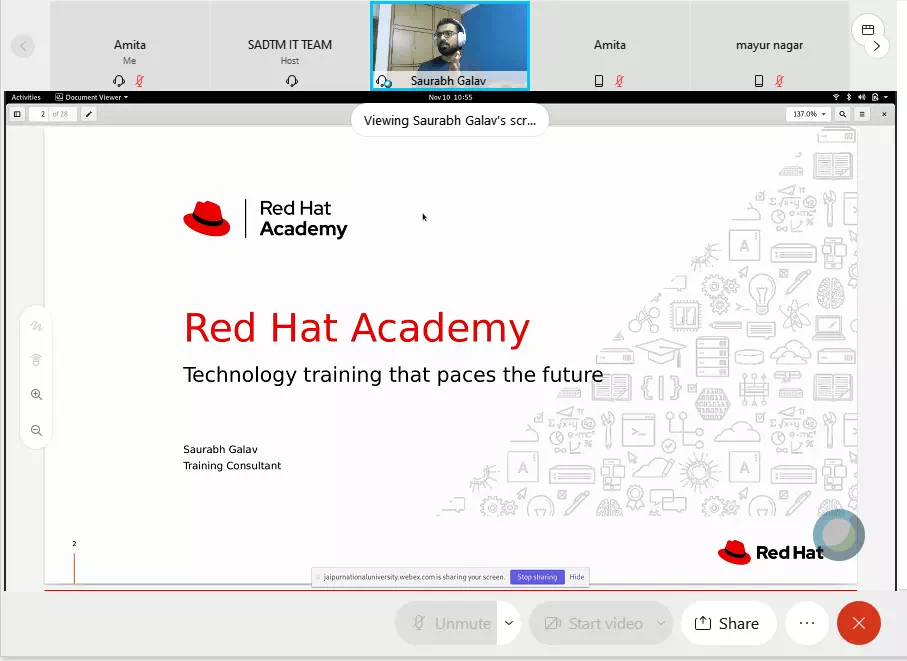
Task: Click the floating circular assistant bubble
Action: point(839,535)
